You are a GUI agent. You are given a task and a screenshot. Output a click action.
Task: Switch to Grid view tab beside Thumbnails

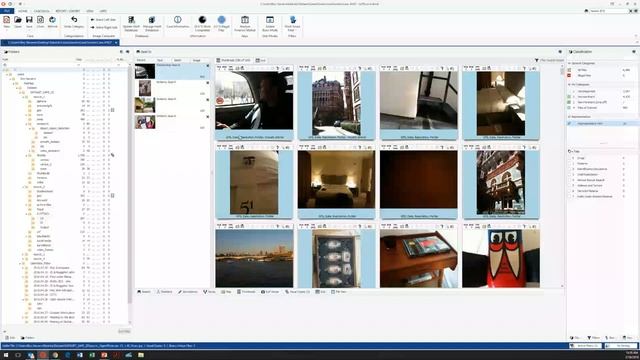[x=261, y=60]
